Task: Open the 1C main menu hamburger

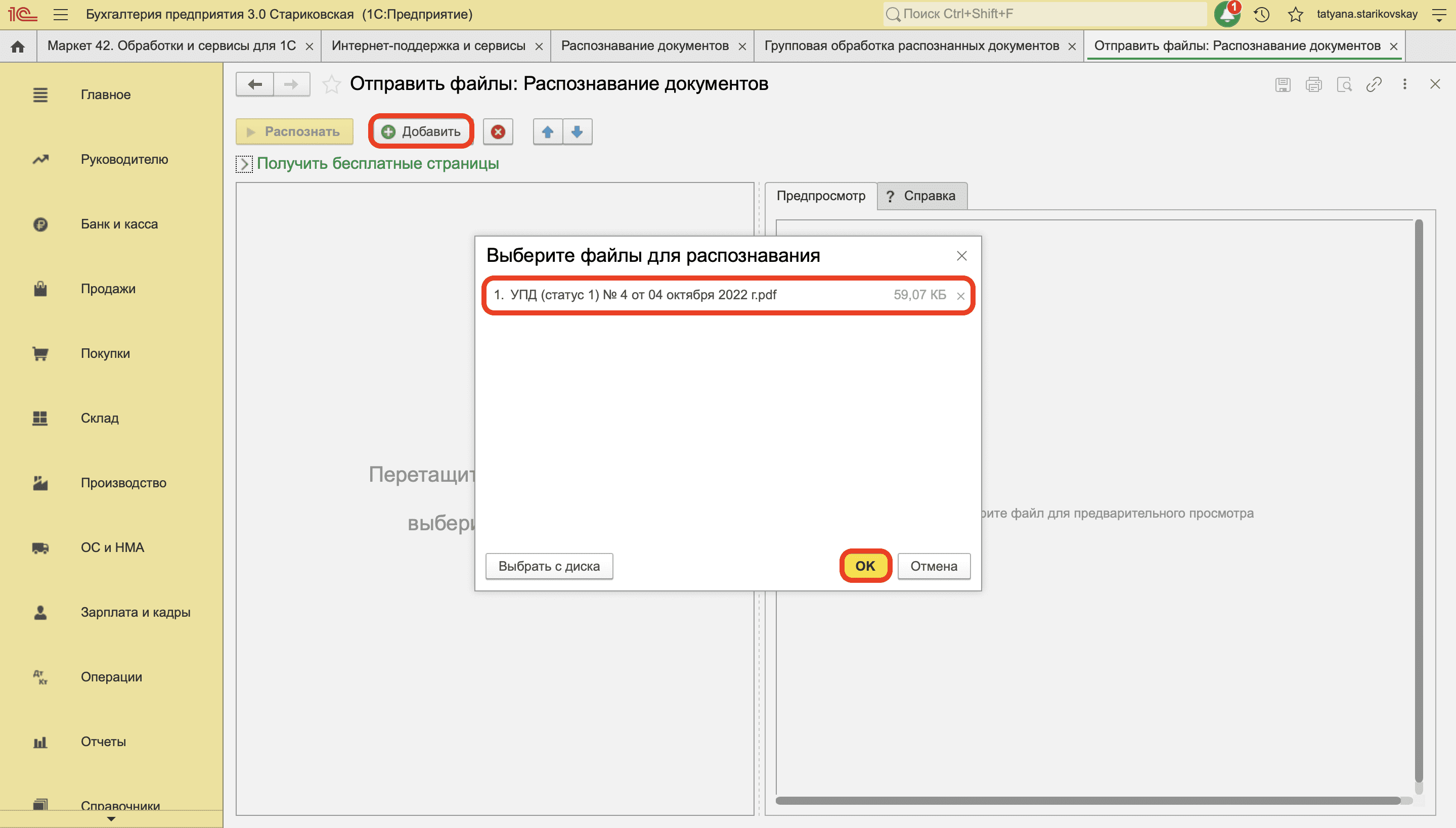Action: tap(61, 14)
